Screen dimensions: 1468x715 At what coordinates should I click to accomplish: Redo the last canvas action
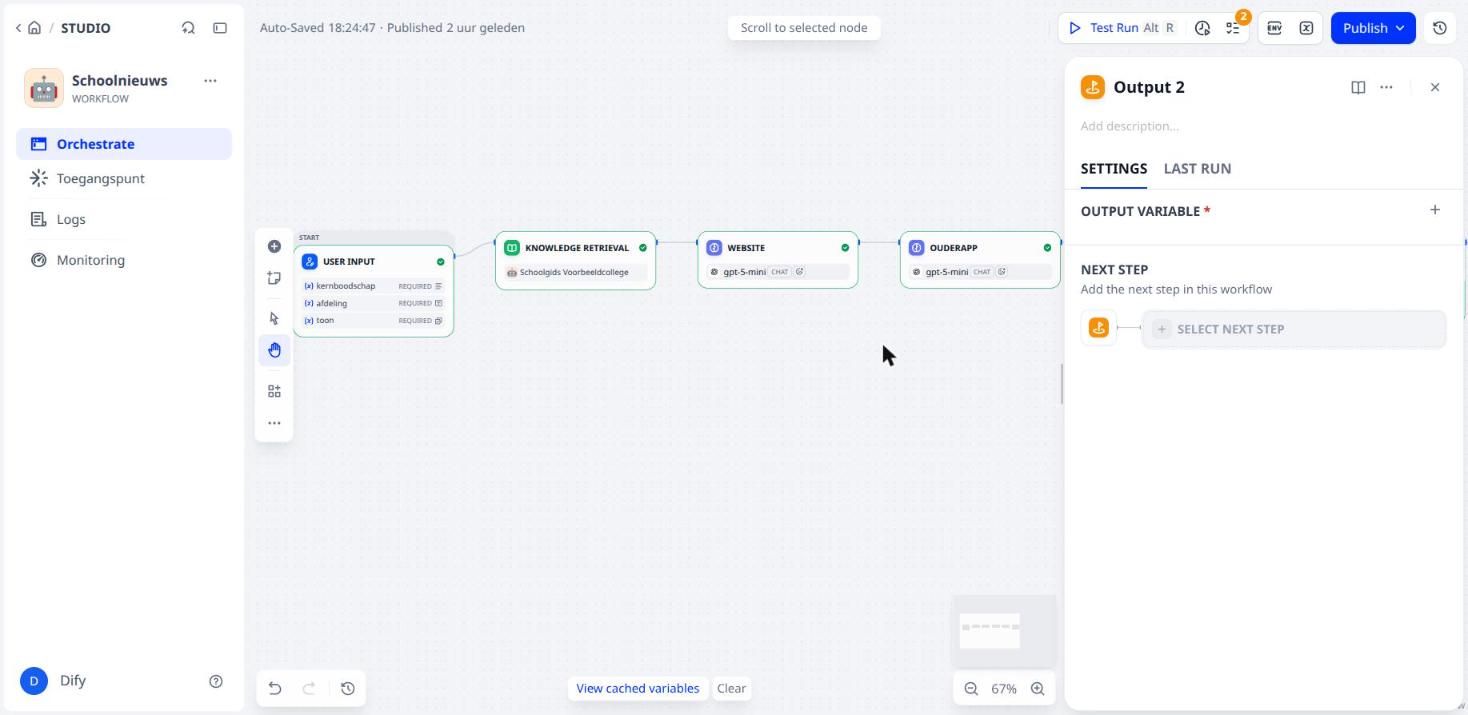click(309, 688)
